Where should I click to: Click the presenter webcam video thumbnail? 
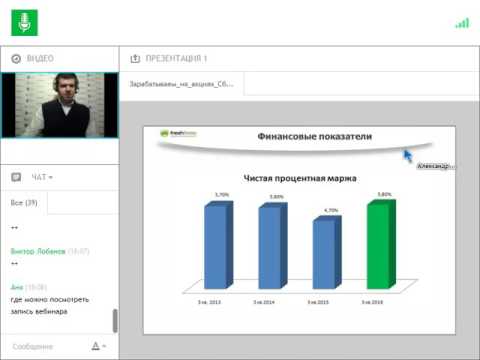click(x=60, y=105)
